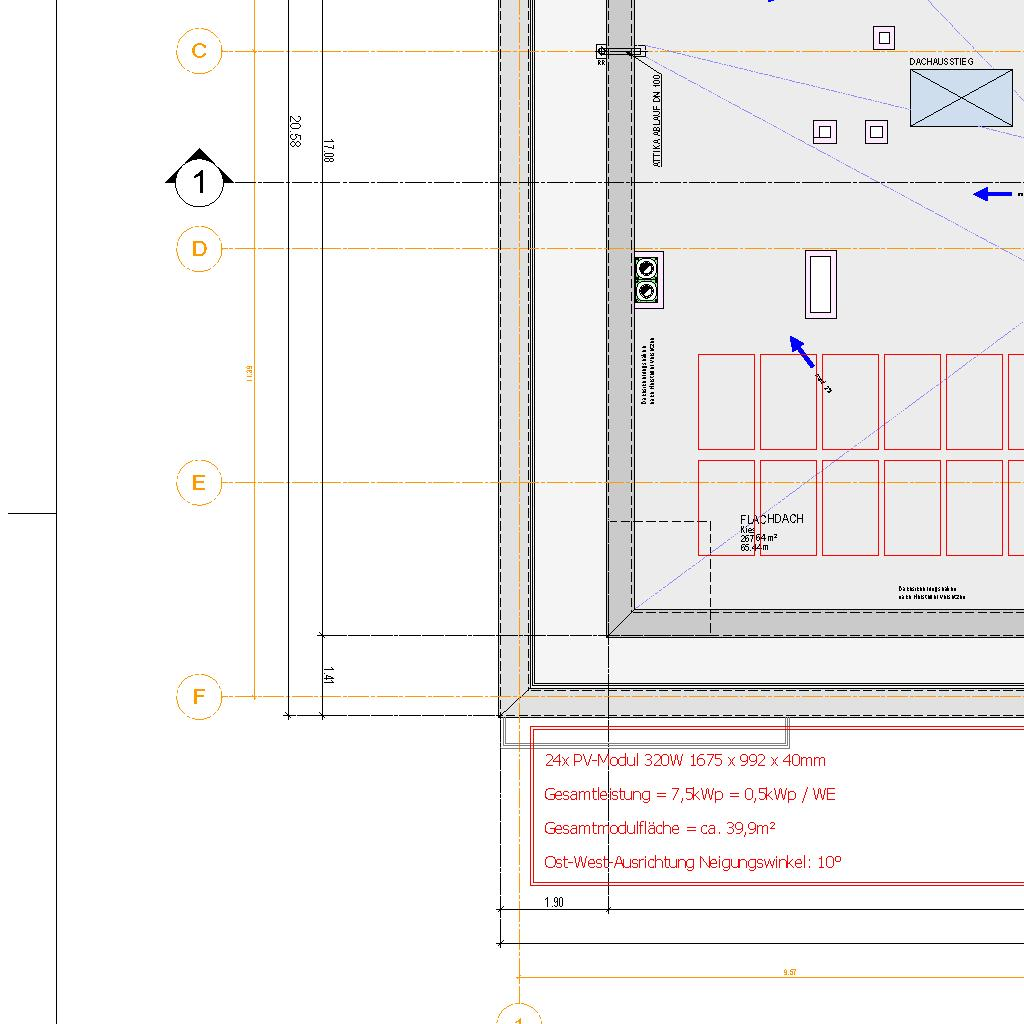Click the 1.90 horizontal dimension text

coord(554,902)
